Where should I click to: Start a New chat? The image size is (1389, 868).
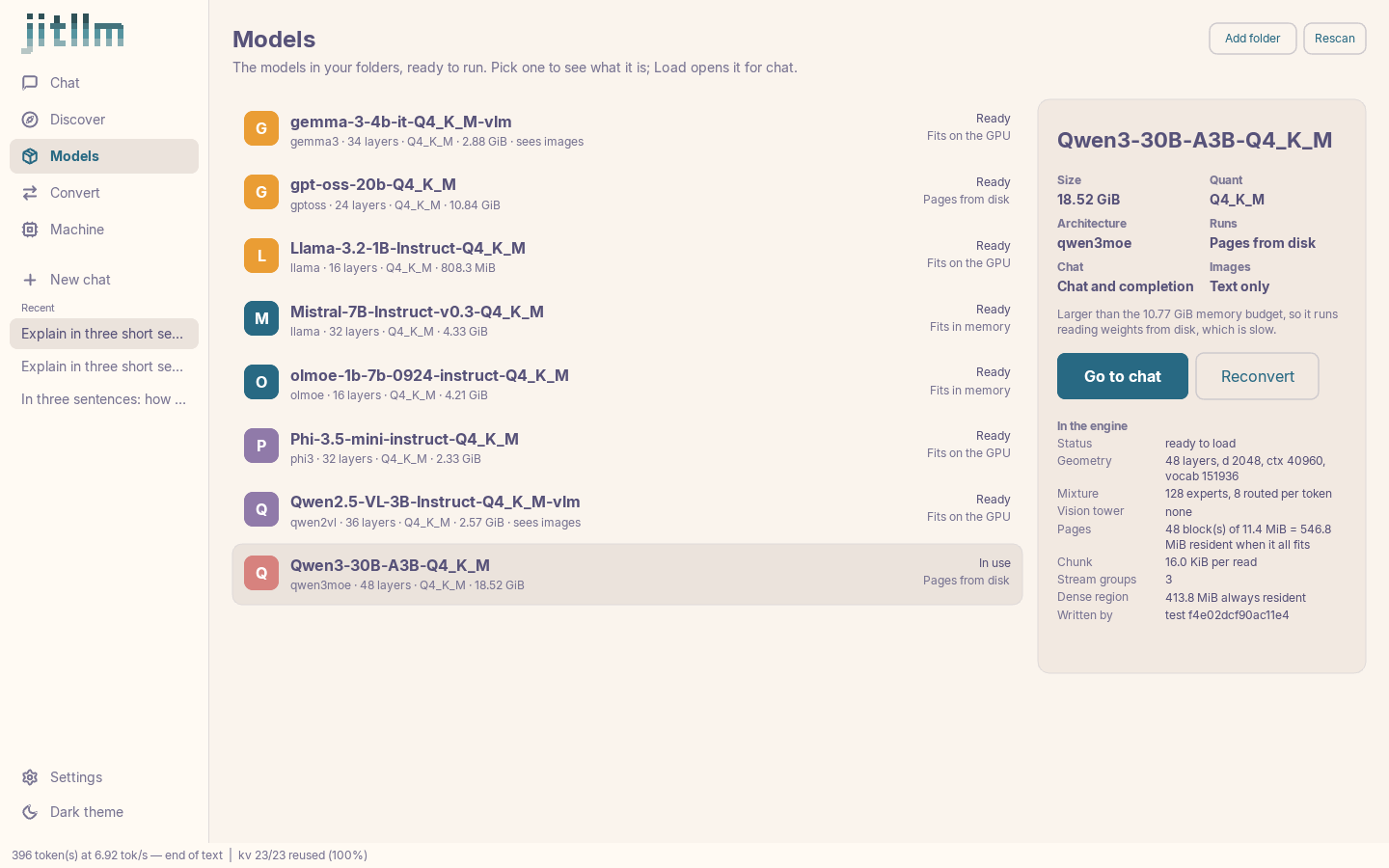coord(104,280)
